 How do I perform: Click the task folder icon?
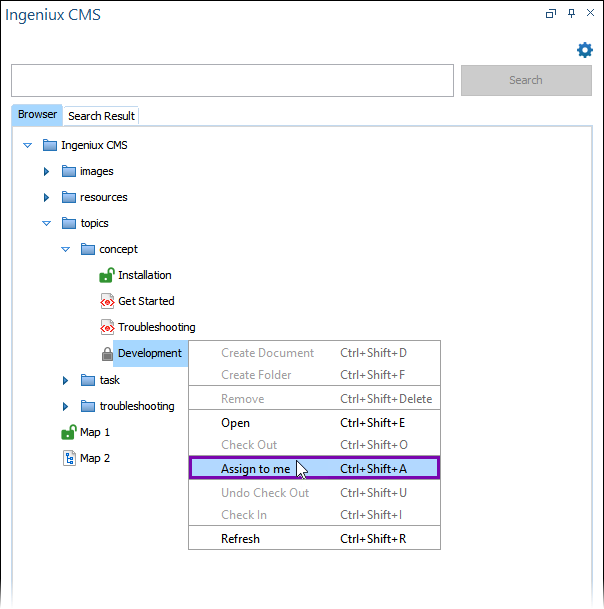[x=88, y=380]
